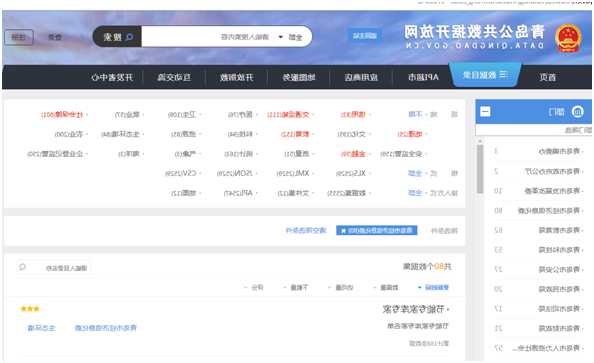Select department 青岛市政府办公厅
594x363 pixels.
[552, 171]
